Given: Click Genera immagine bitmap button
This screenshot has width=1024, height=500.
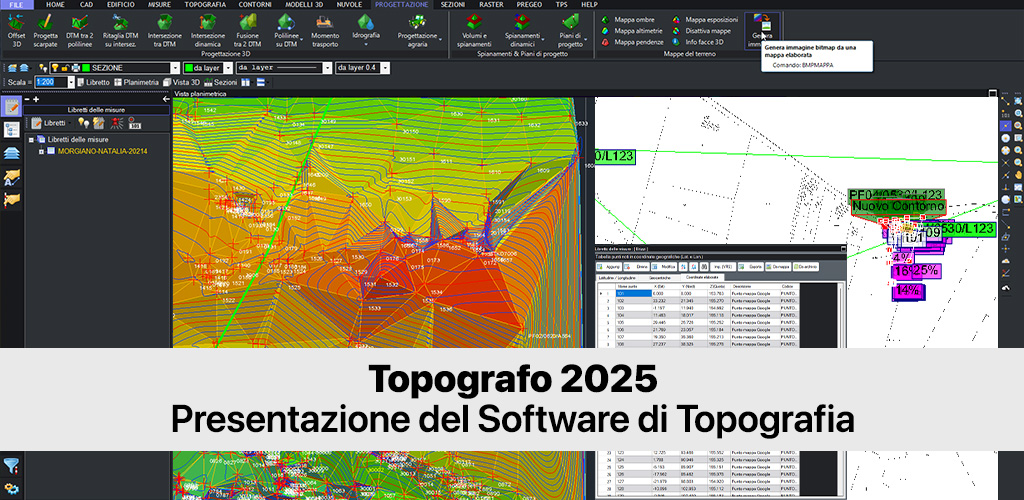Looking at the screenshot, I should [761, 31].
